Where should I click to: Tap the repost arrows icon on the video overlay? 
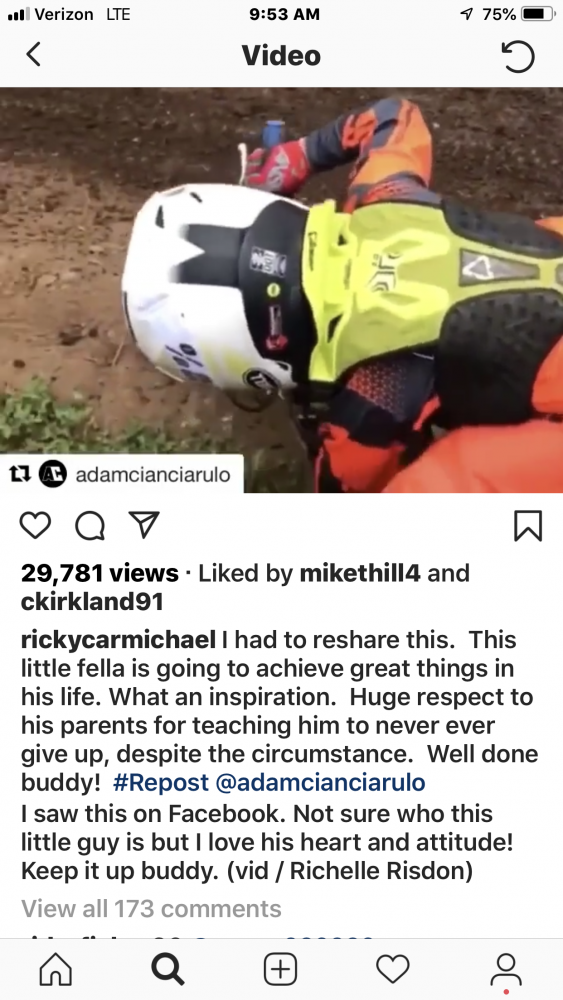21,474
